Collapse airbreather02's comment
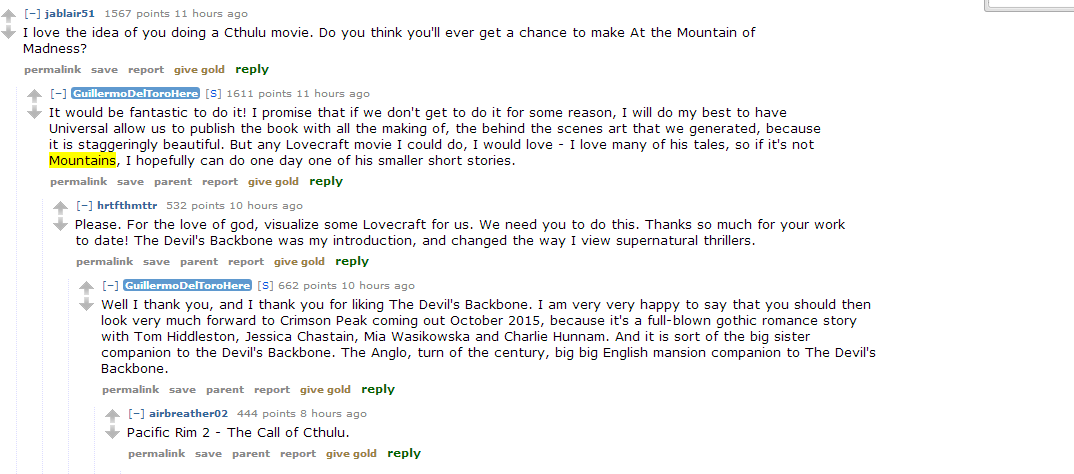The width and height of the screenshot is (1074, 474). click(136, 414)
